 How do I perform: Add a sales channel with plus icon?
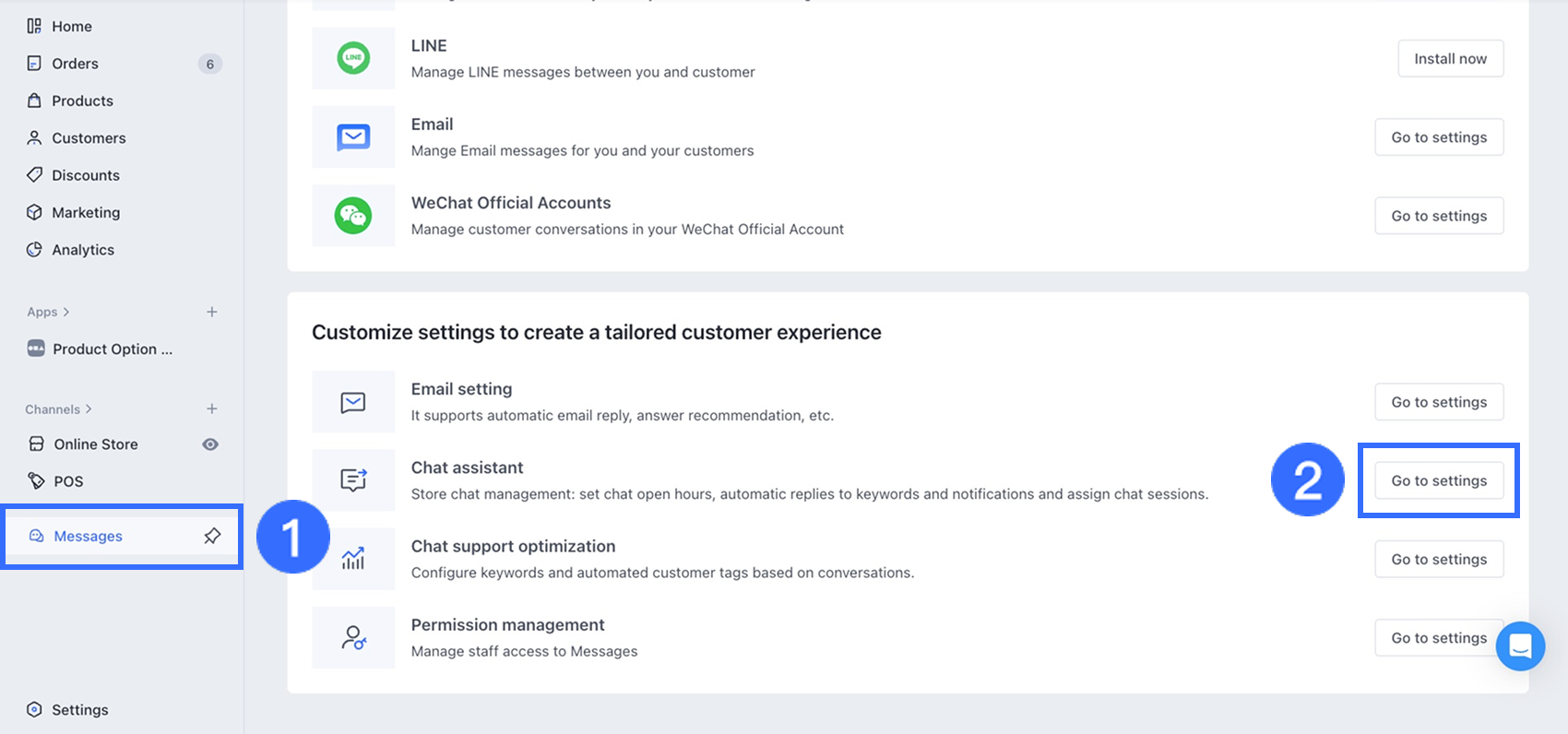(x=212, y=408)
